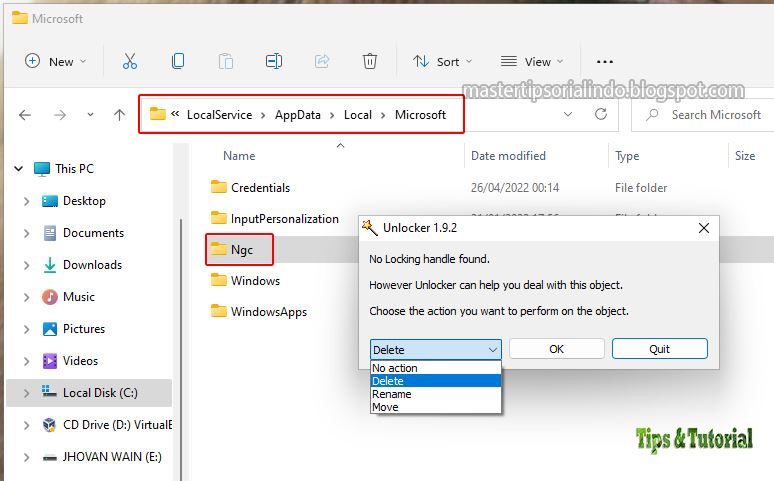The width and height of the screenshot is (774, 481).
Task: Click the Share icon in toolbar
Action: [322, 61]
